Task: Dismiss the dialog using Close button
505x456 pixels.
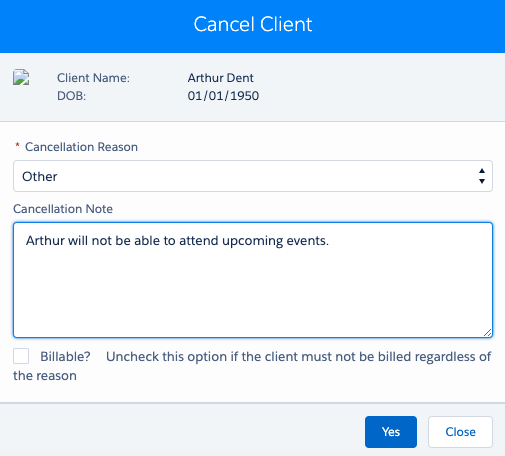Action: (x=460, y=432)
